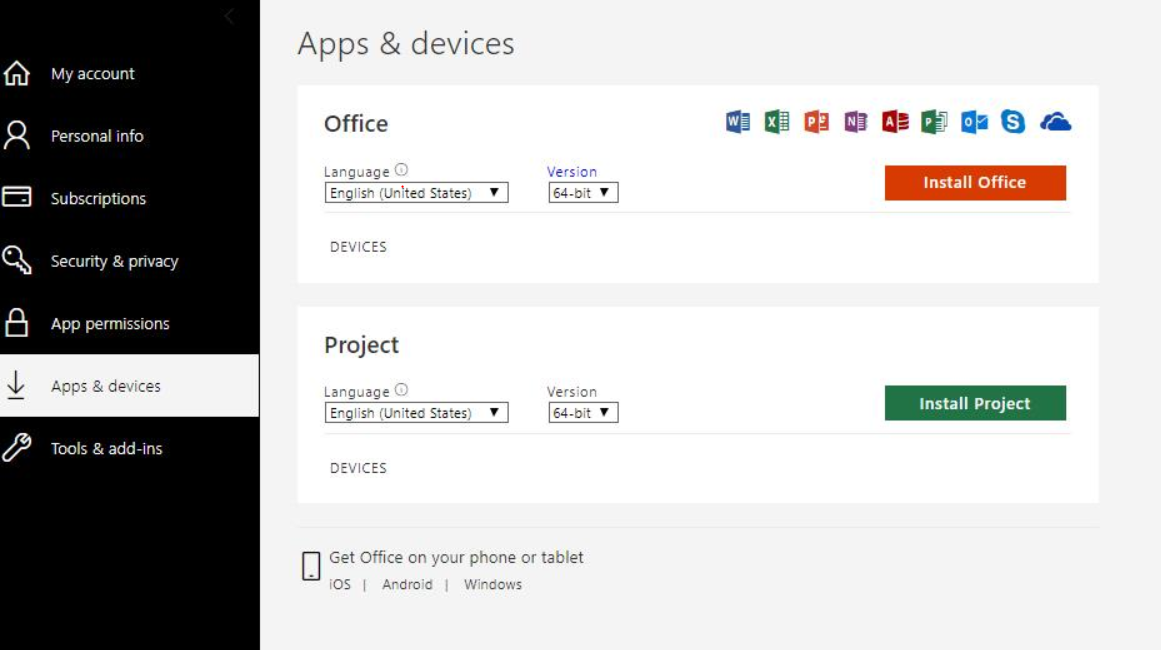Viewport: 1161px width, 650px height.
Task: Expand DEVICES under the Office section
Action: (x=358, y=247)
